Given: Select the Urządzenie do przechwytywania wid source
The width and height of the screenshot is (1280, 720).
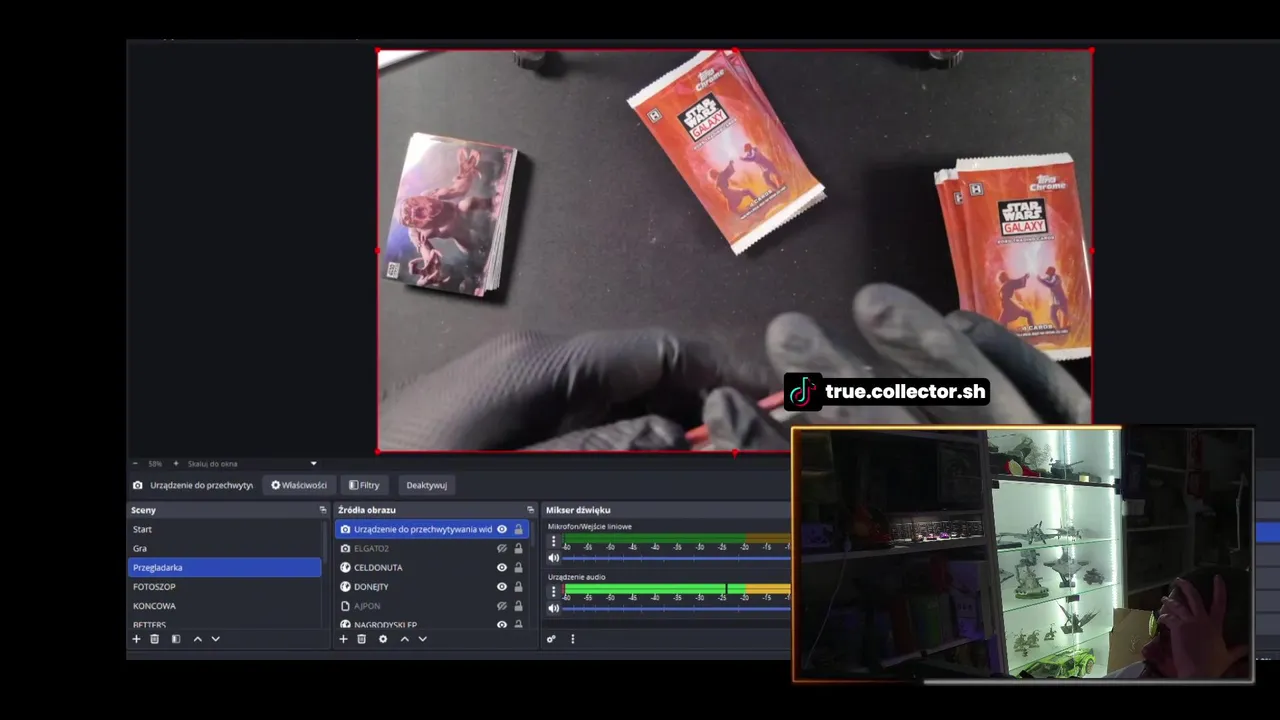Looking at the screenshot, I should pos(432,529).
